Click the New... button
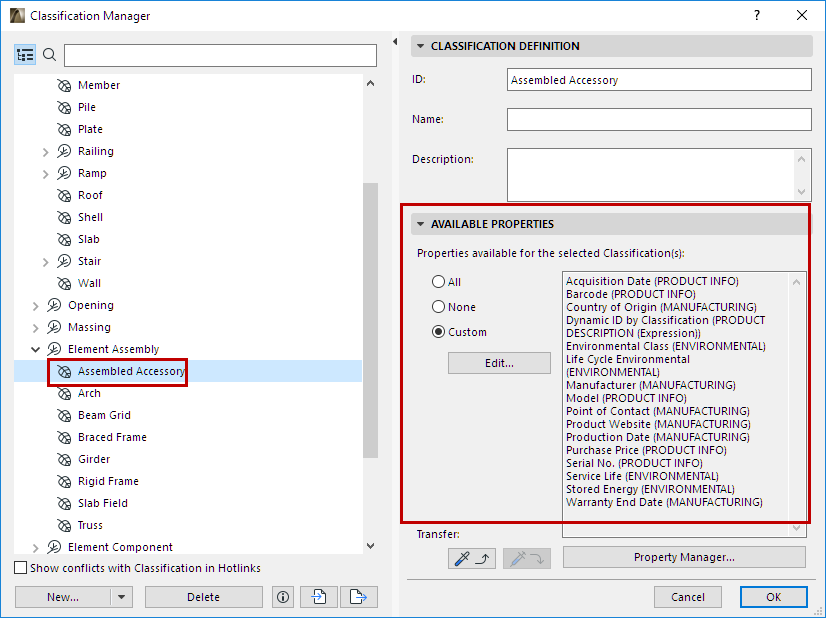 click(63, 597)
